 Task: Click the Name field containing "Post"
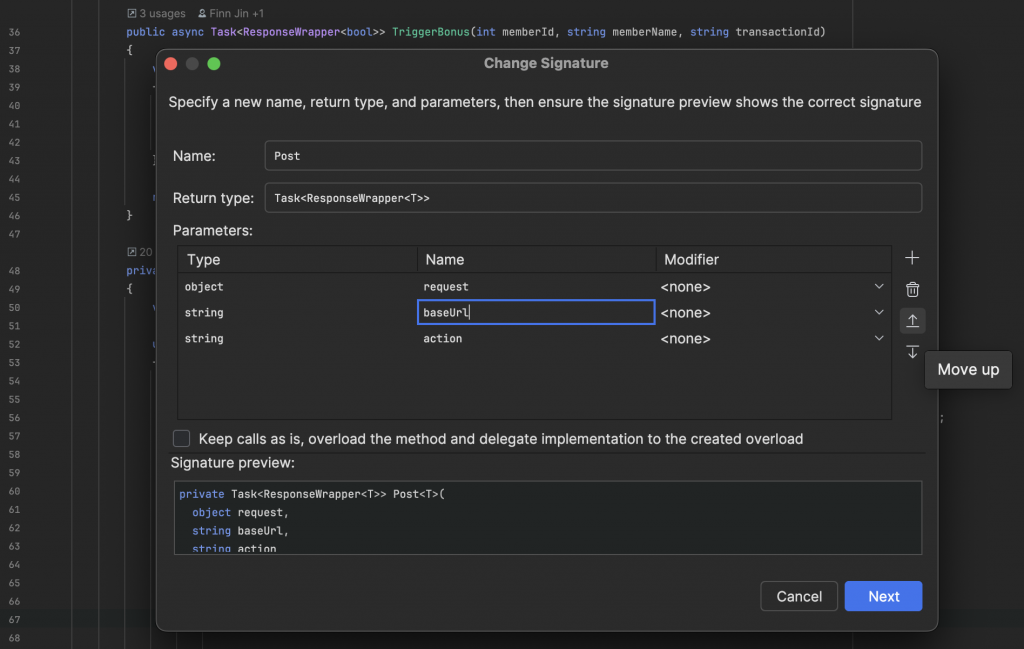point(592,156)
